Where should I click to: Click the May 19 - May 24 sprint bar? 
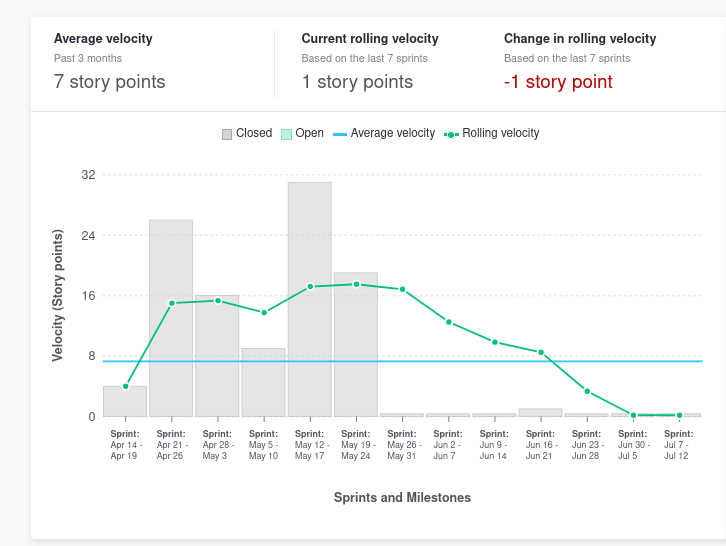356,345
